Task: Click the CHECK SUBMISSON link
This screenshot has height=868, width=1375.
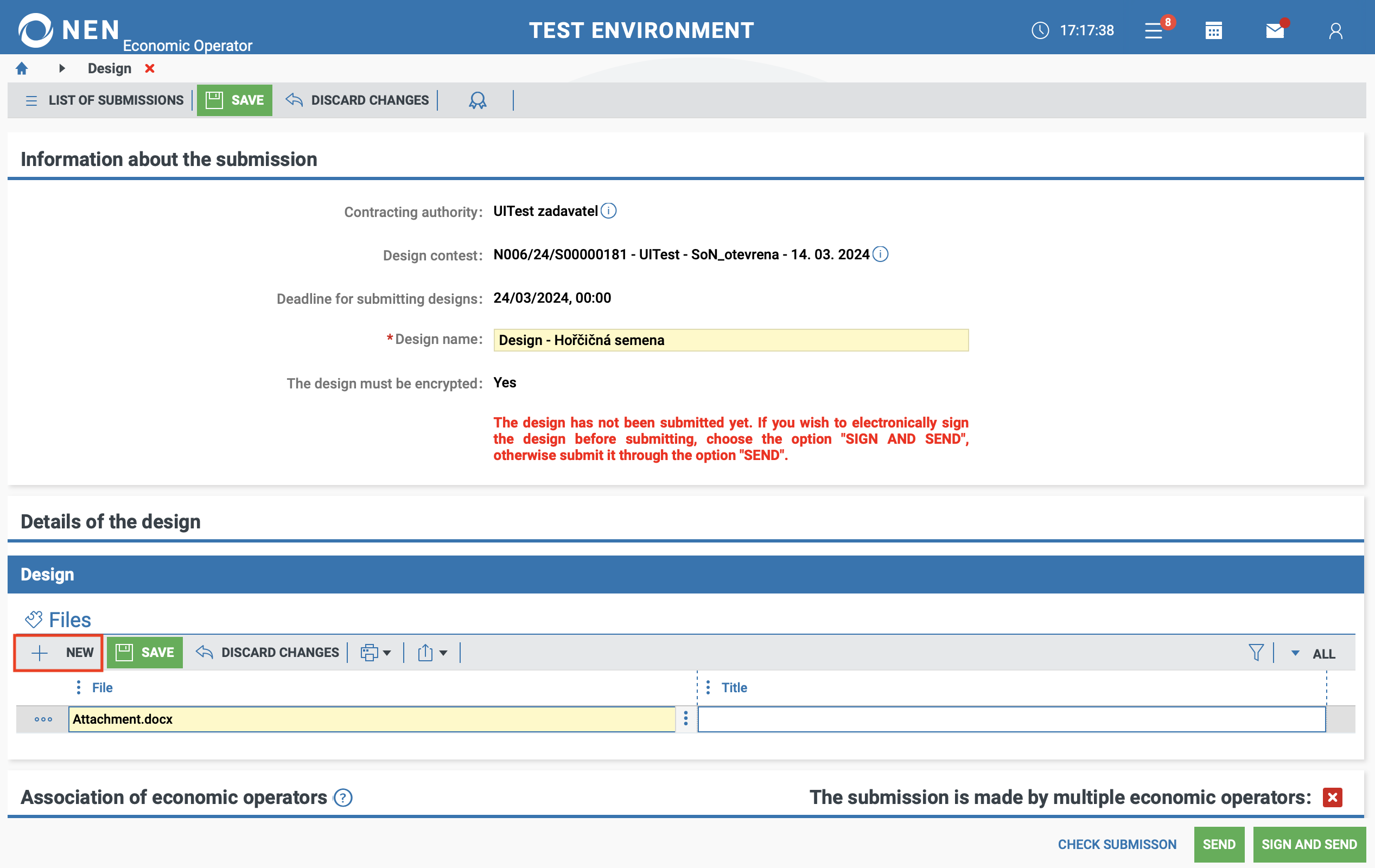Action: pyautogui.click(x=1117, y=844)
